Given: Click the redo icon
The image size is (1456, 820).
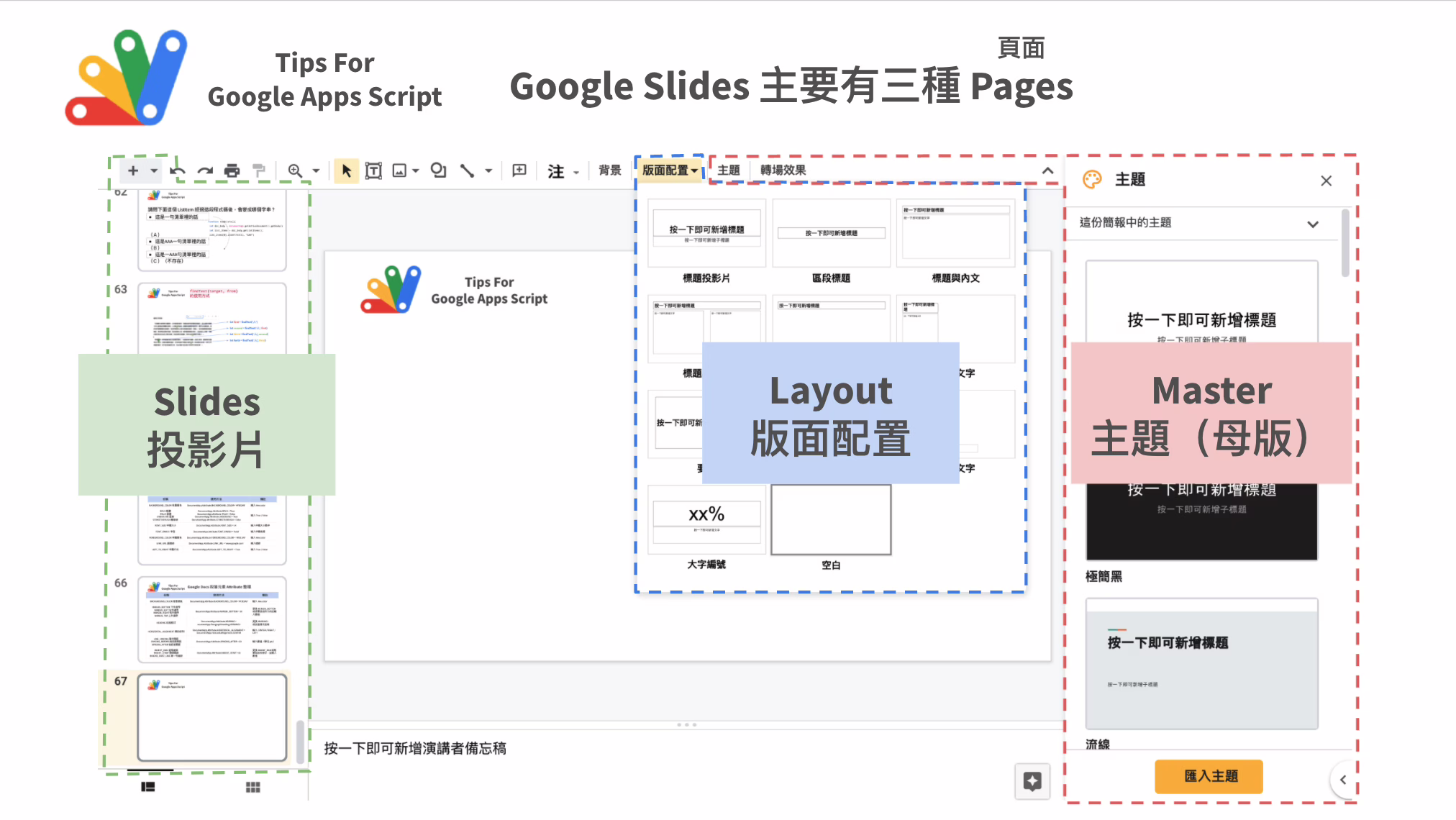Looking at the screenshot, I should (205, 170).
